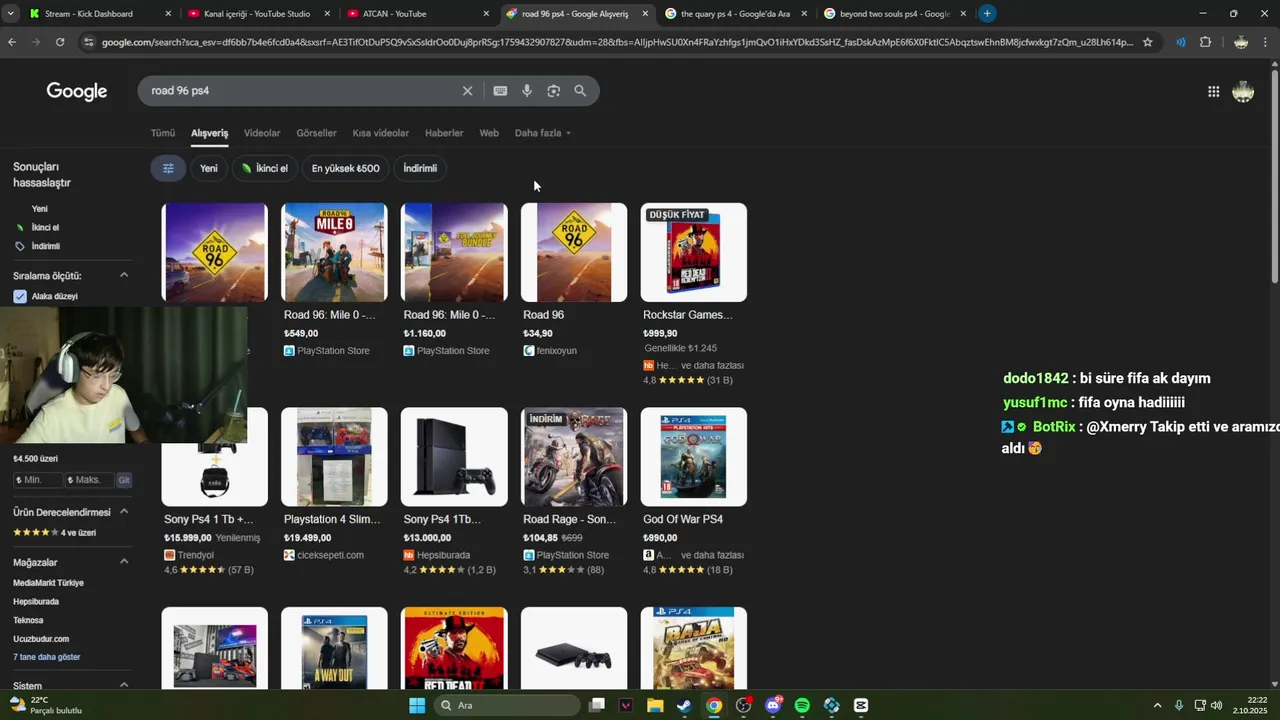Go to the Google logo homepage
1280x720 pixels.
tap(77, 92)
